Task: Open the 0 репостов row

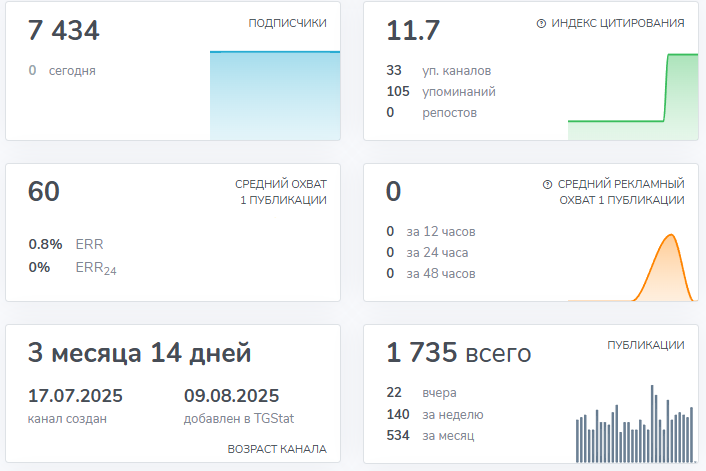Action: 431,113
